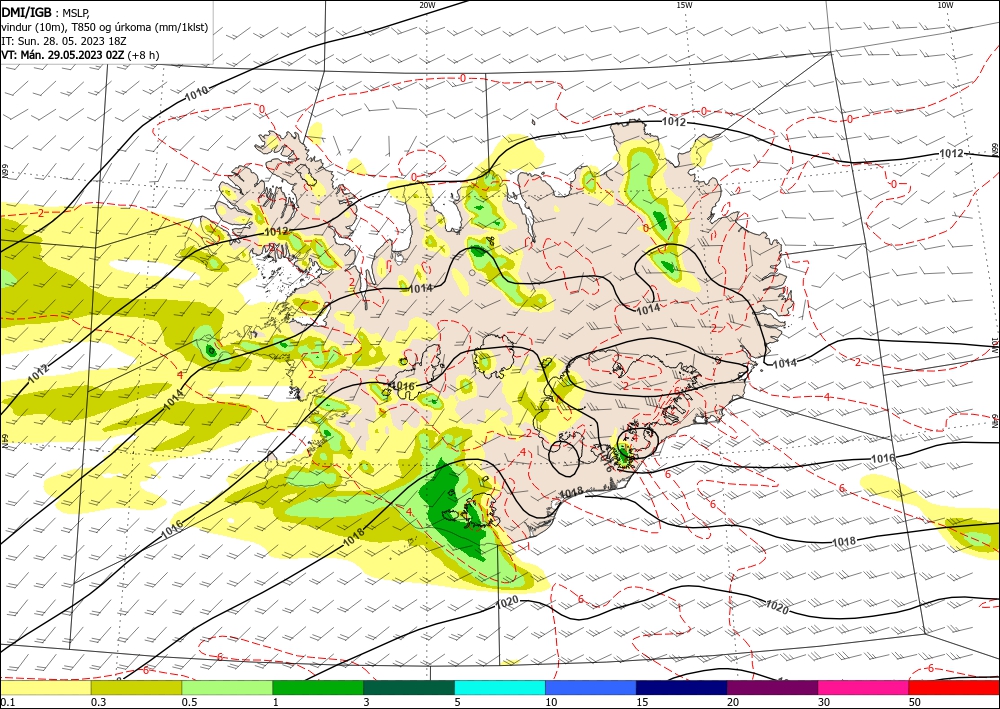Click the legend value '15'
This screenshot has height=709, width=1000.
(642, 702)
